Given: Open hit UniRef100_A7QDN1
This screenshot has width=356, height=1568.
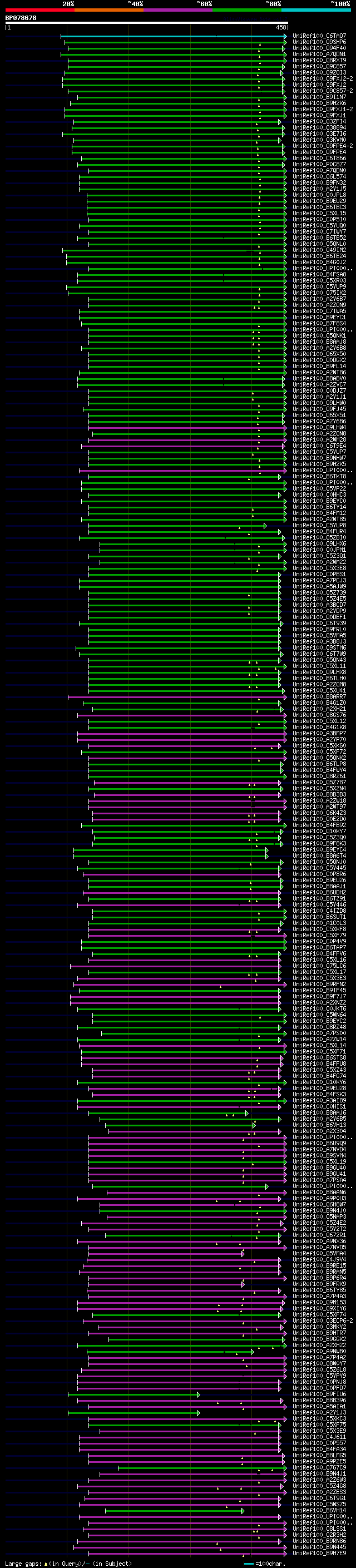Looking at the screenshot, I should [319, 55].
